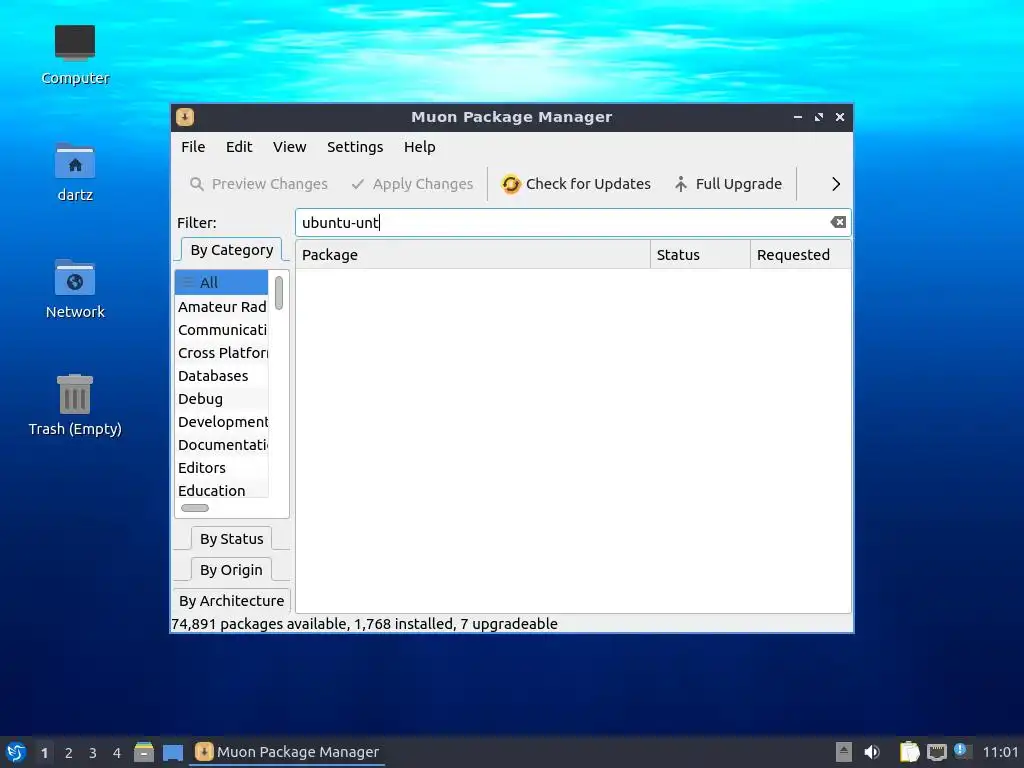Click the update notification tray icon
The width and height of the screenshot is (1024, 768).
coord(962,751)
